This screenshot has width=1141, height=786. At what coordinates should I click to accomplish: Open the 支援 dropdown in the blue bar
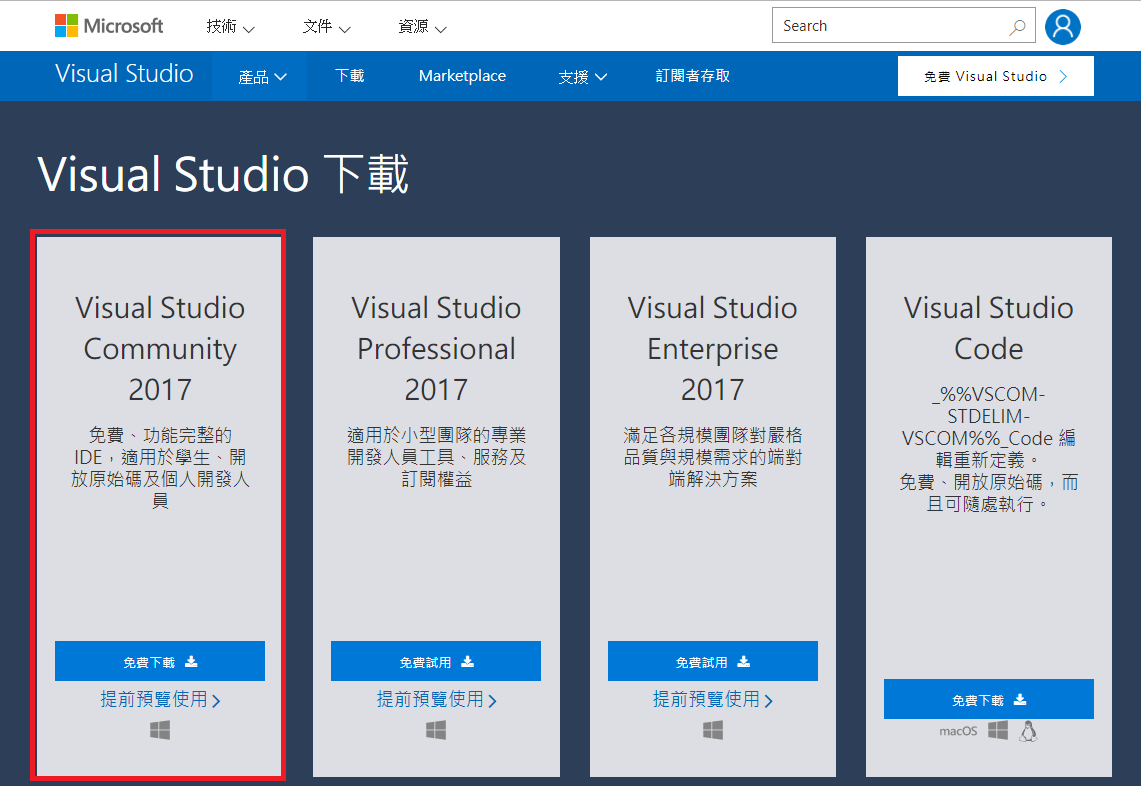[x=582, y=76]
